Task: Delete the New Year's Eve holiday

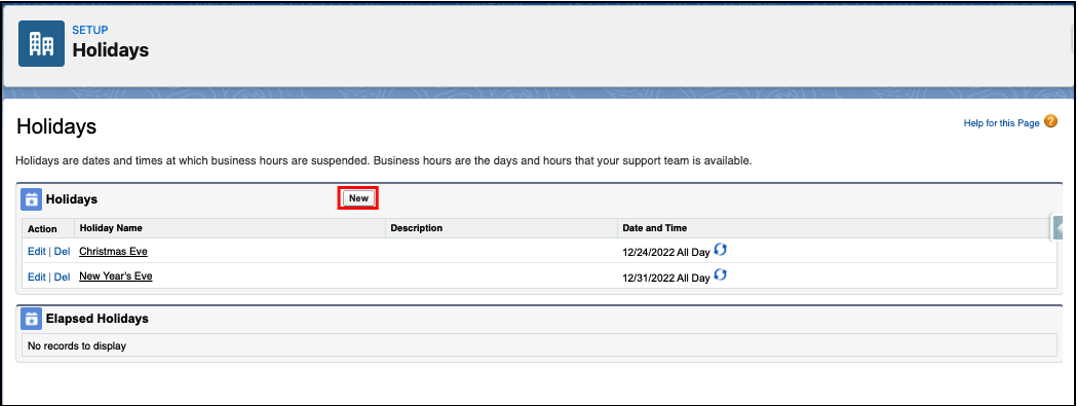Action: 62,277
